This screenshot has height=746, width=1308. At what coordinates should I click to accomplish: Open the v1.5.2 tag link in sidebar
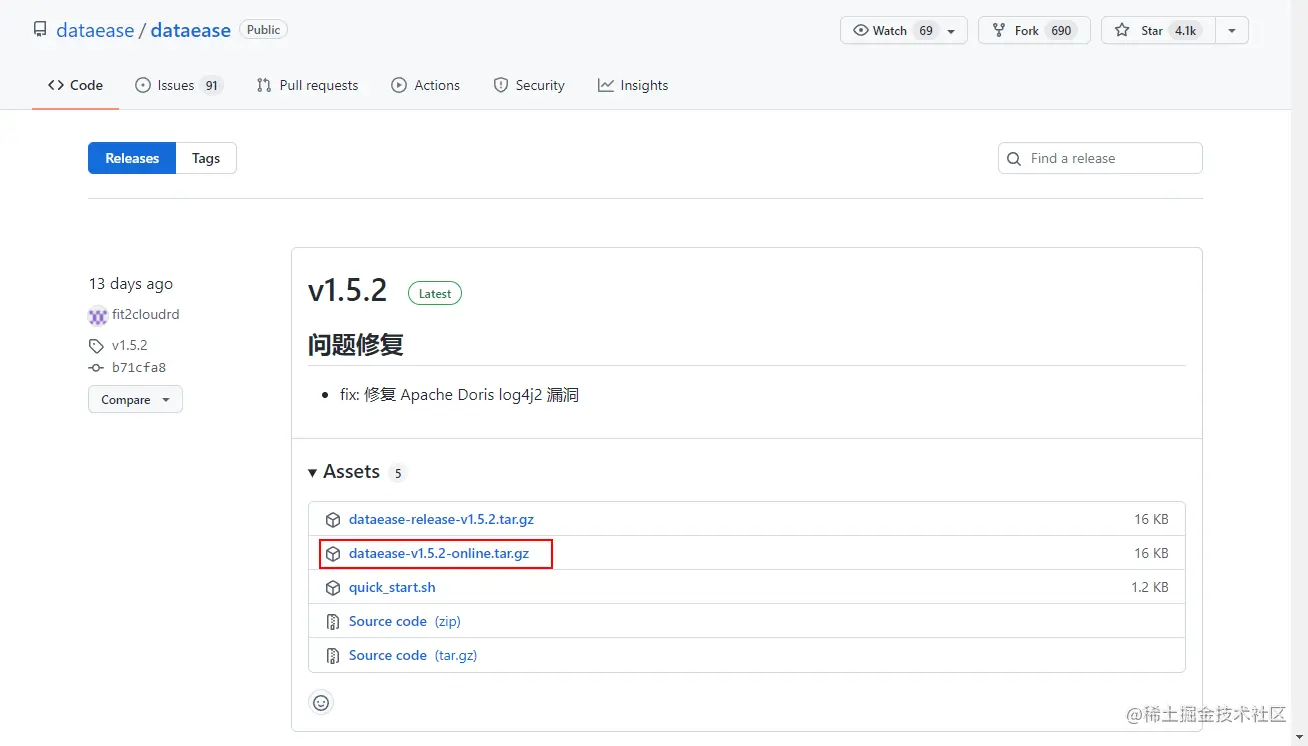(x=130, y=345)
